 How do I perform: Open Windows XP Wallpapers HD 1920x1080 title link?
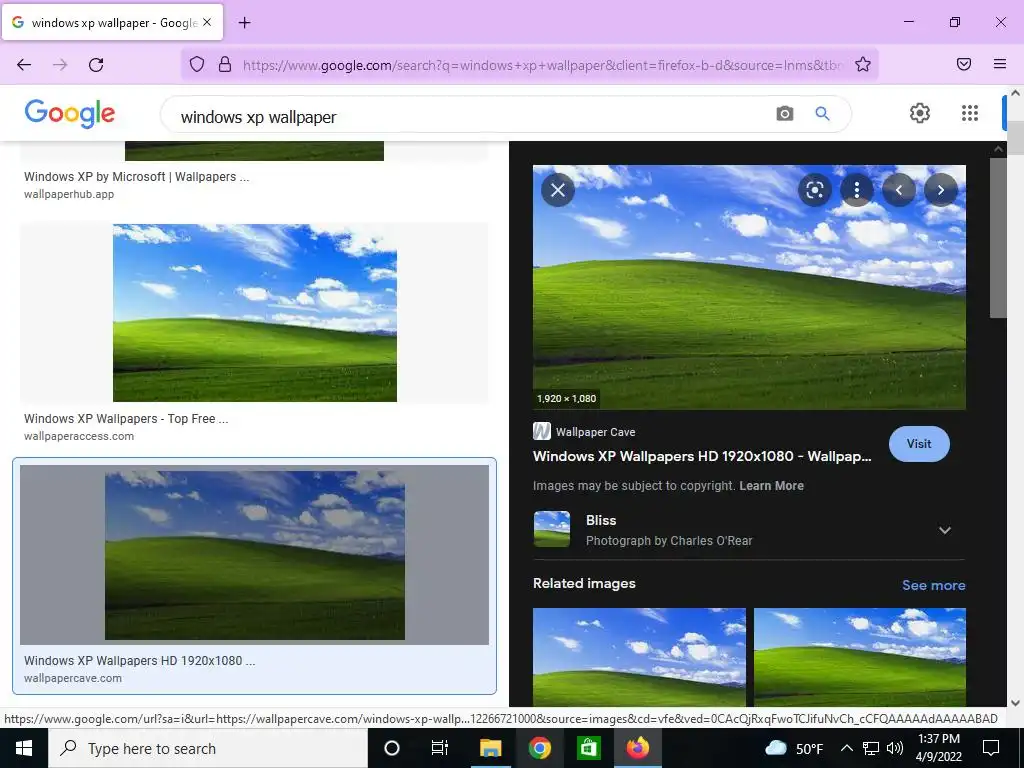[702, 456]
